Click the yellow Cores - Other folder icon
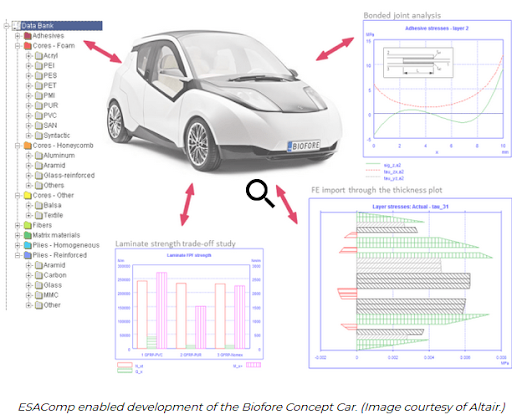 tap(28, 195)
